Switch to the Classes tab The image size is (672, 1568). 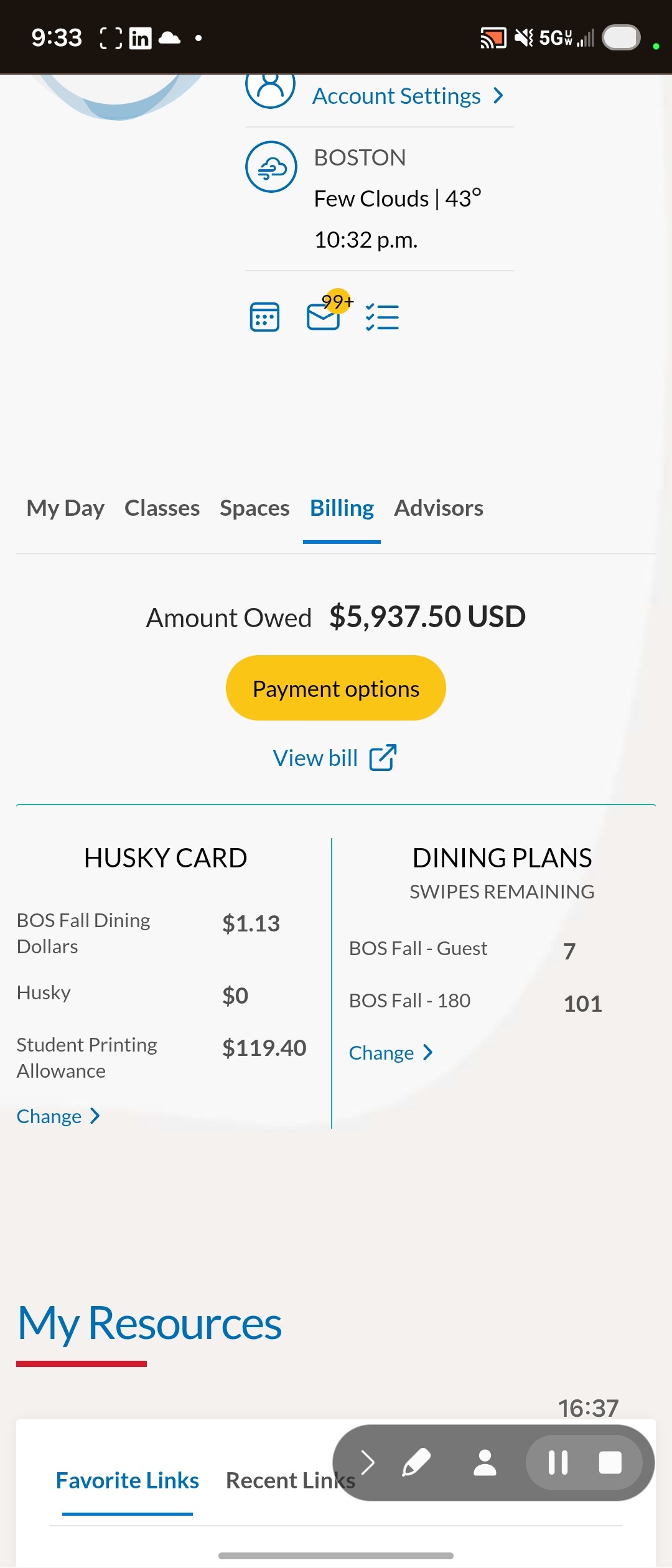[162, 508]
